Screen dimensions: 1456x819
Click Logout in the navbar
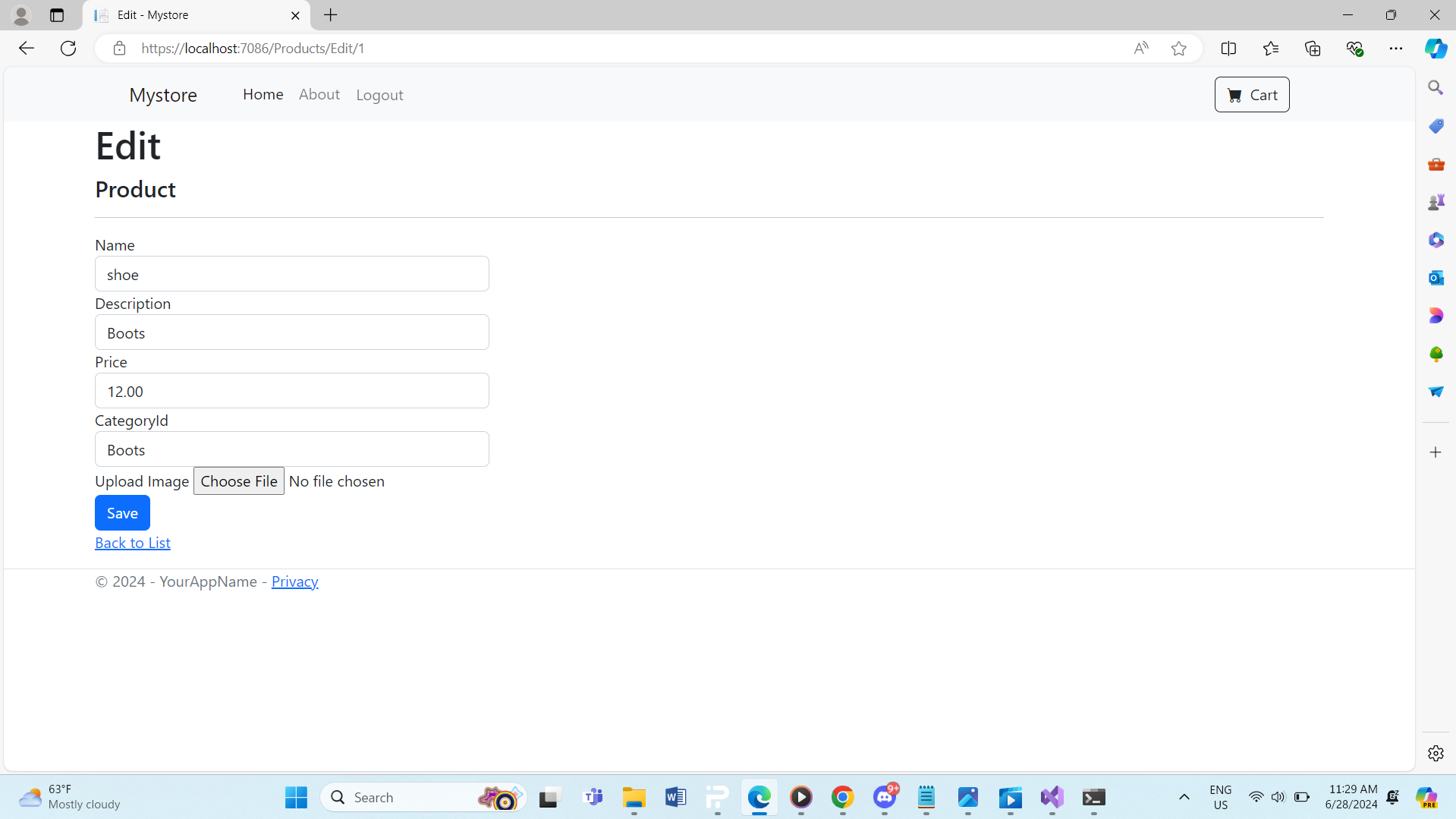pos(380,95)
